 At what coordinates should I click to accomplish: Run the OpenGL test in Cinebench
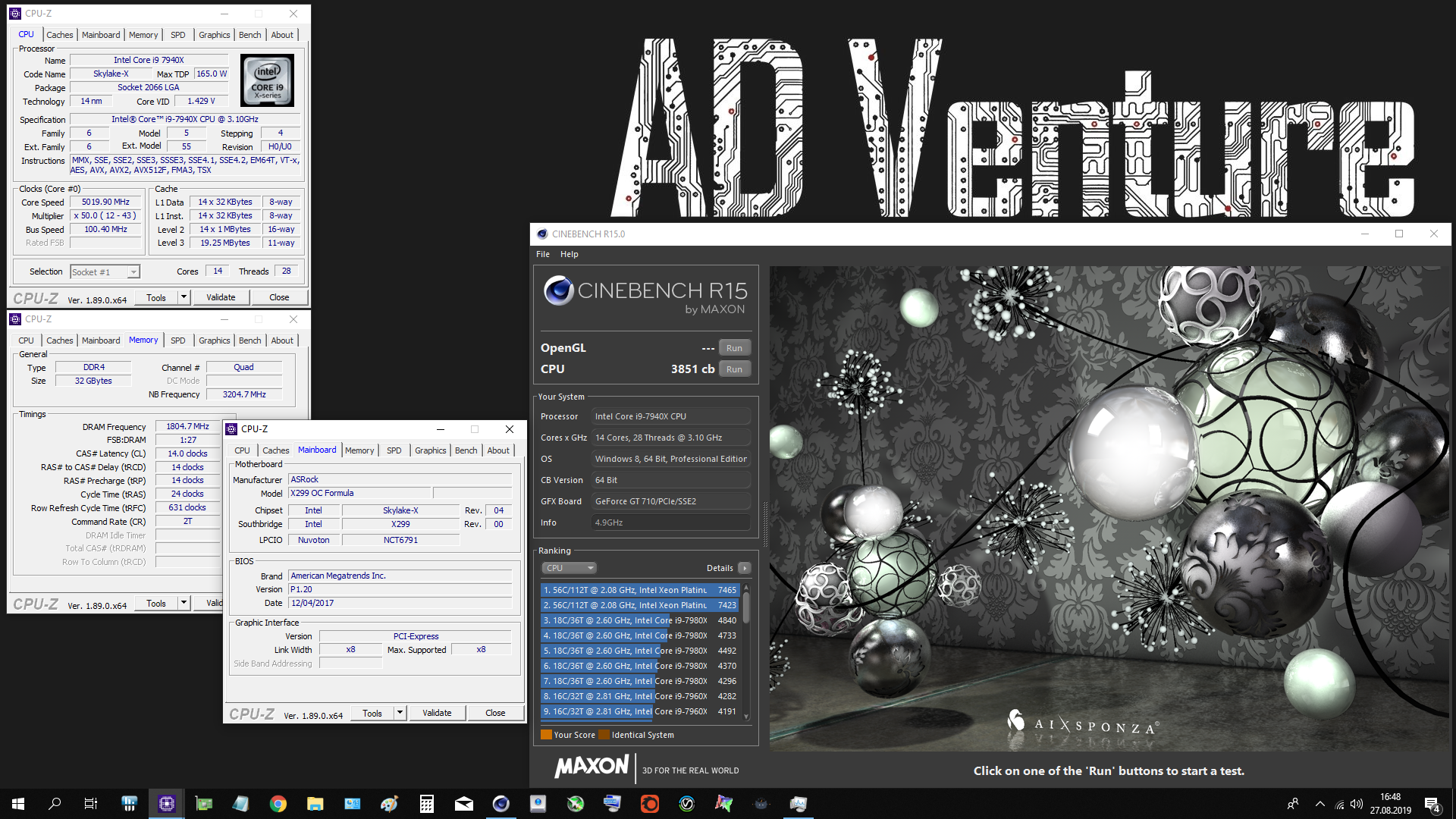point(734,348)
